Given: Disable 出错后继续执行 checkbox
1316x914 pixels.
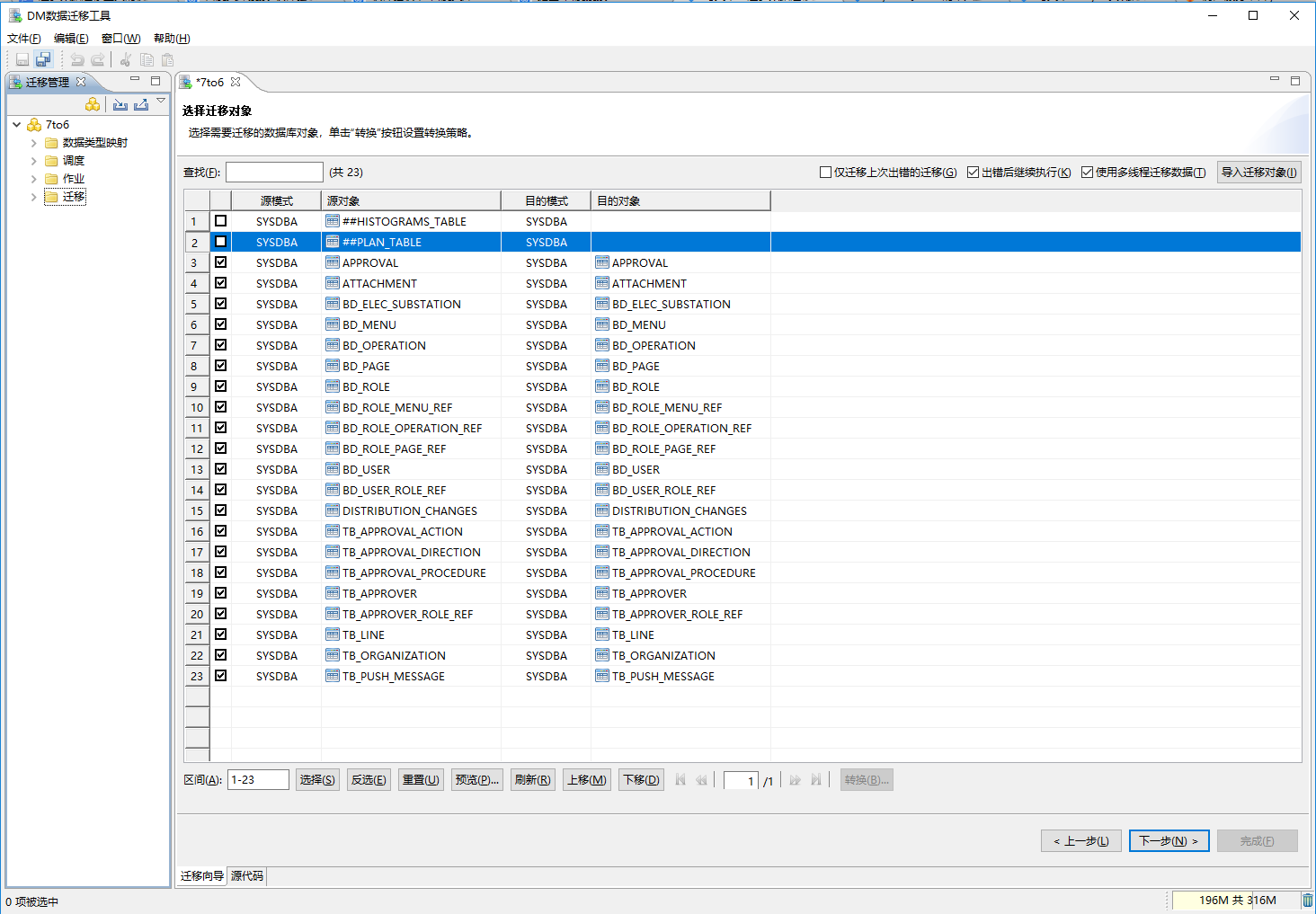Looking at the screenshot, I should pyautogui.click(x=973, y=173).
